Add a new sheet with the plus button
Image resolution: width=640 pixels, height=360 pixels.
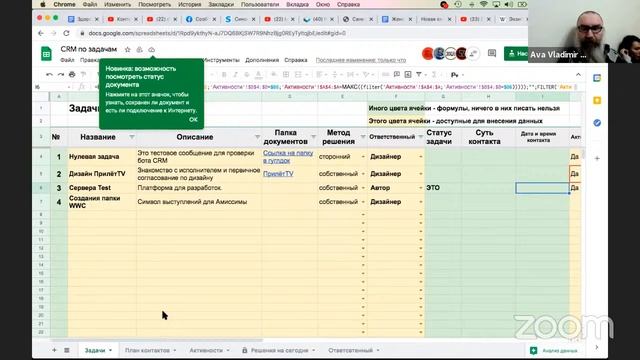pos(54,350)
